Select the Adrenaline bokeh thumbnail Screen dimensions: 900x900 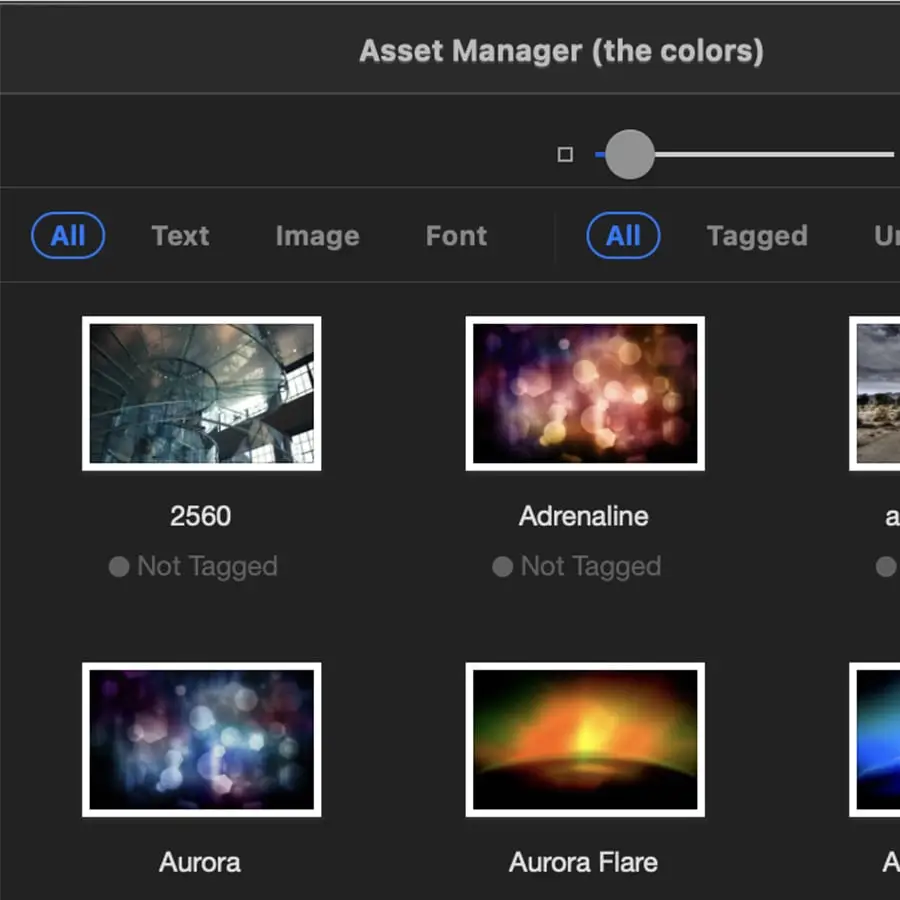click(585, 393)
